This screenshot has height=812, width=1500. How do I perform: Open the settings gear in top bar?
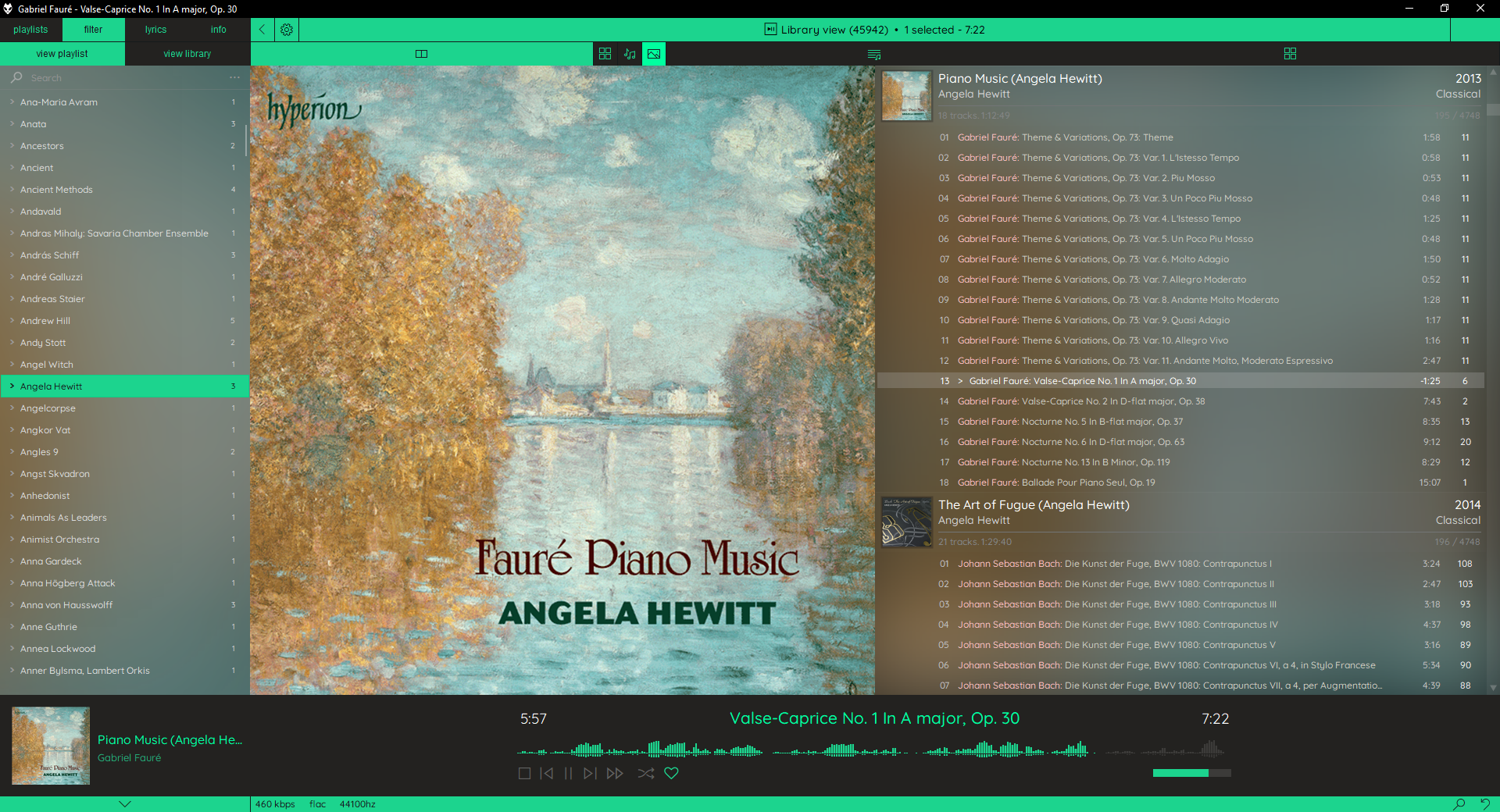coord(287,30)
